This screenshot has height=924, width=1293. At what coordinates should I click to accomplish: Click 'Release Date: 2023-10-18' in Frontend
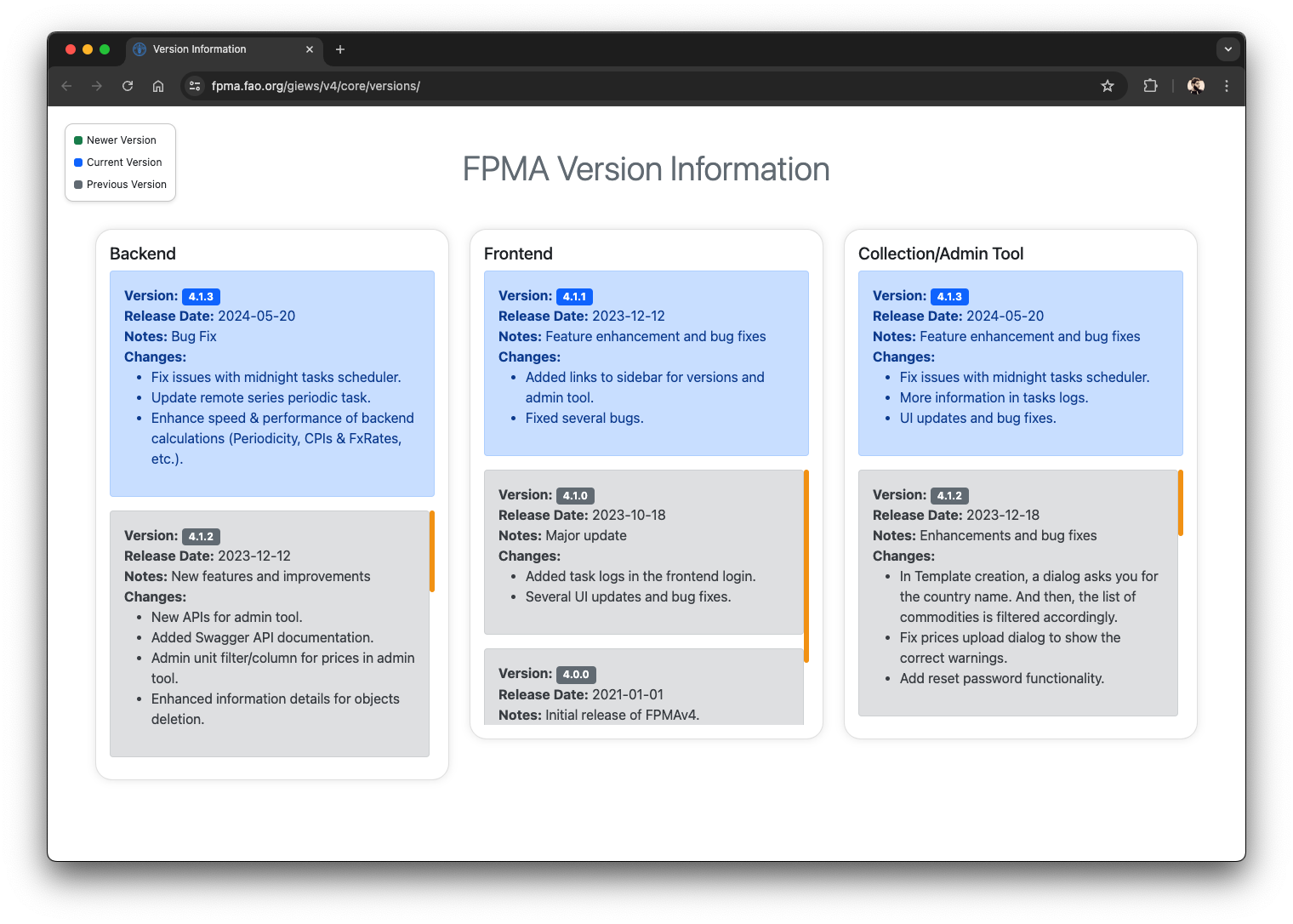pos(582,515)
